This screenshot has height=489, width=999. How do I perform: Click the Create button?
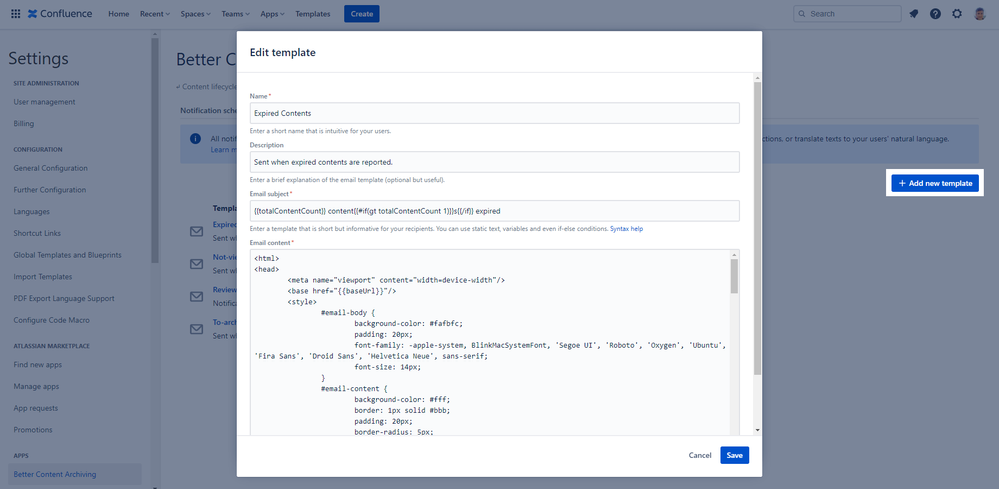362,14
